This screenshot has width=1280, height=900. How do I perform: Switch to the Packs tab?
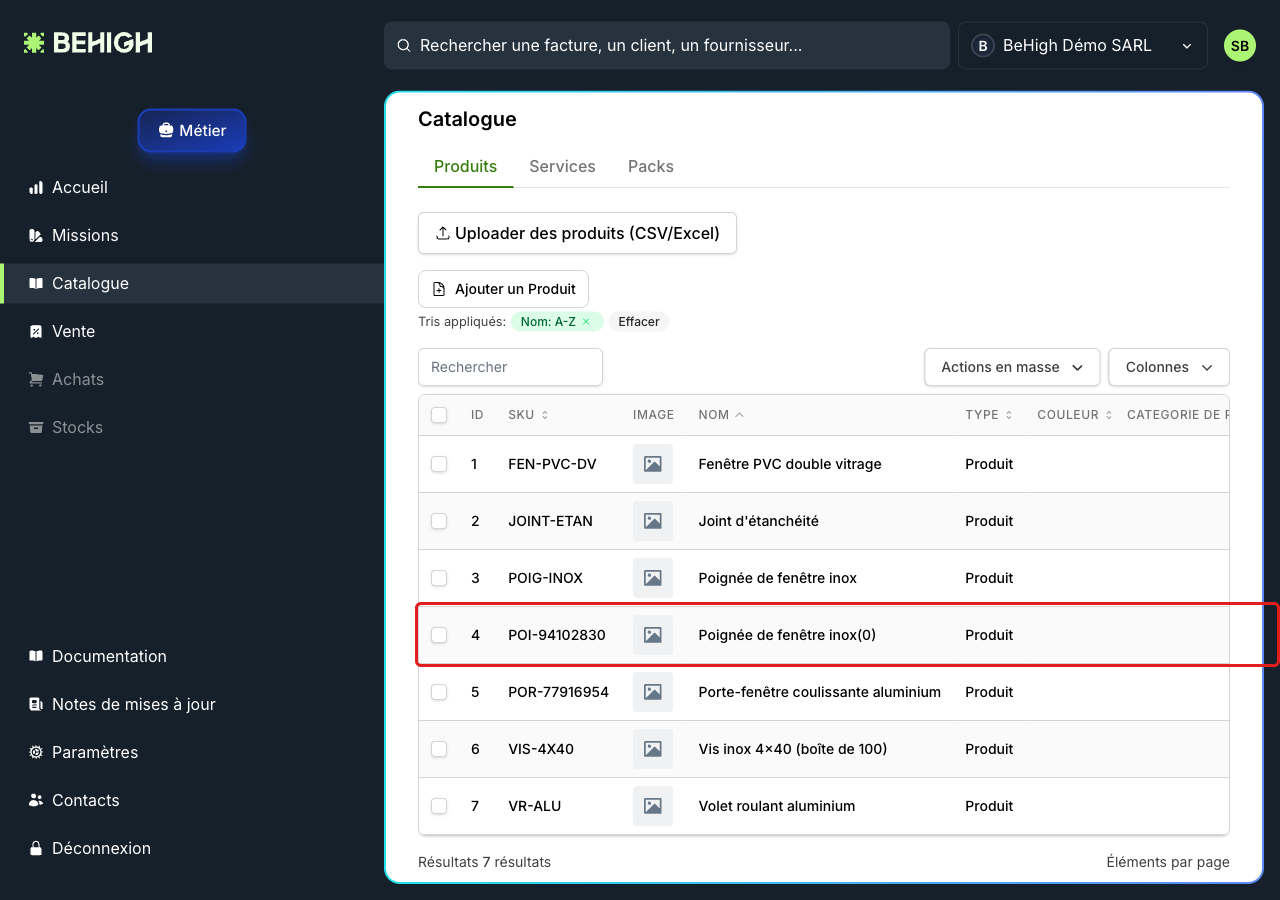(x=651, y=167)
